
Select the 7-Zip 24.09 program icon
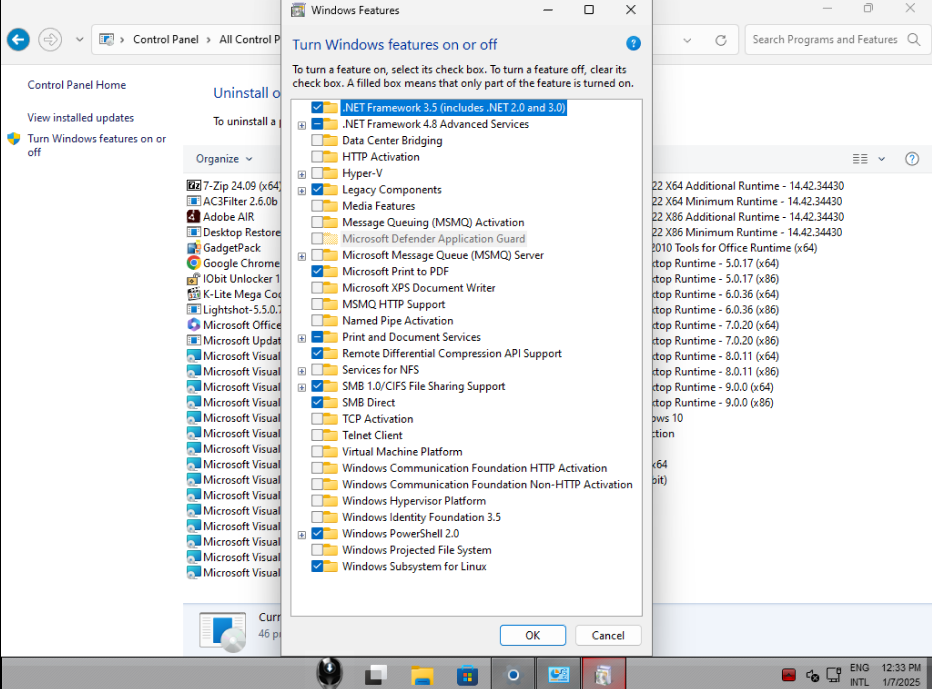pos(194,185)
